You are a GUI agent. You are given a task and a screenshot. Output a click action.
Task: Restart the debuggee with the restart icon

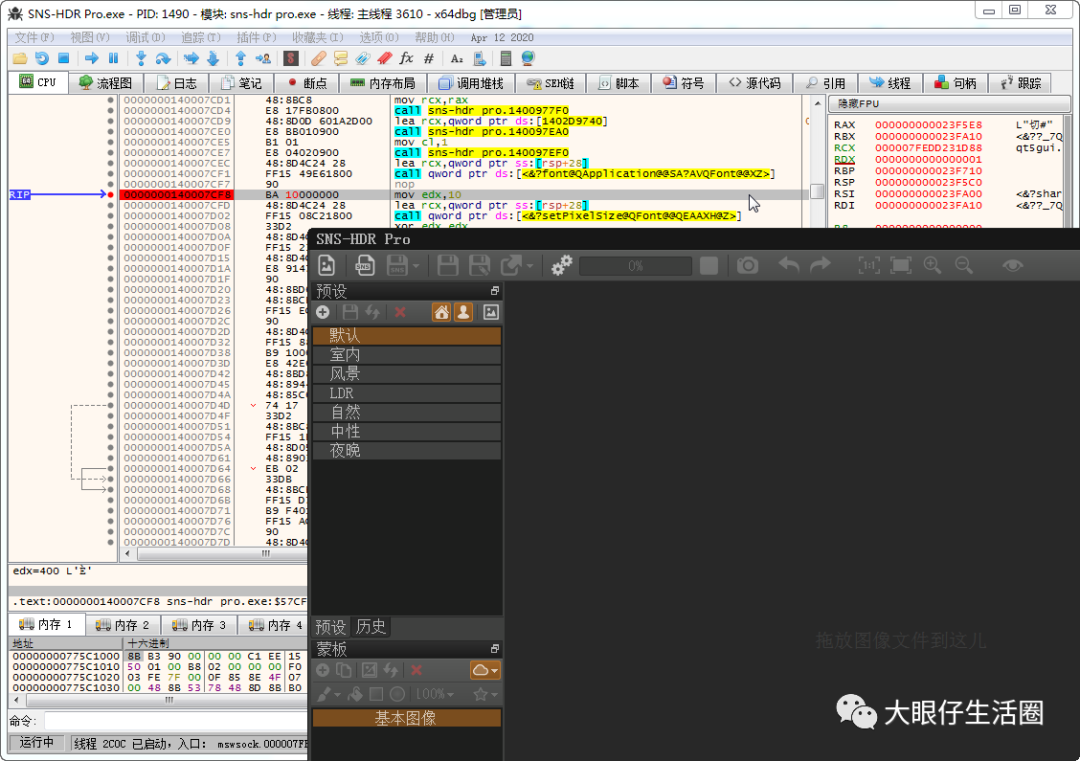tap(42, 59)
